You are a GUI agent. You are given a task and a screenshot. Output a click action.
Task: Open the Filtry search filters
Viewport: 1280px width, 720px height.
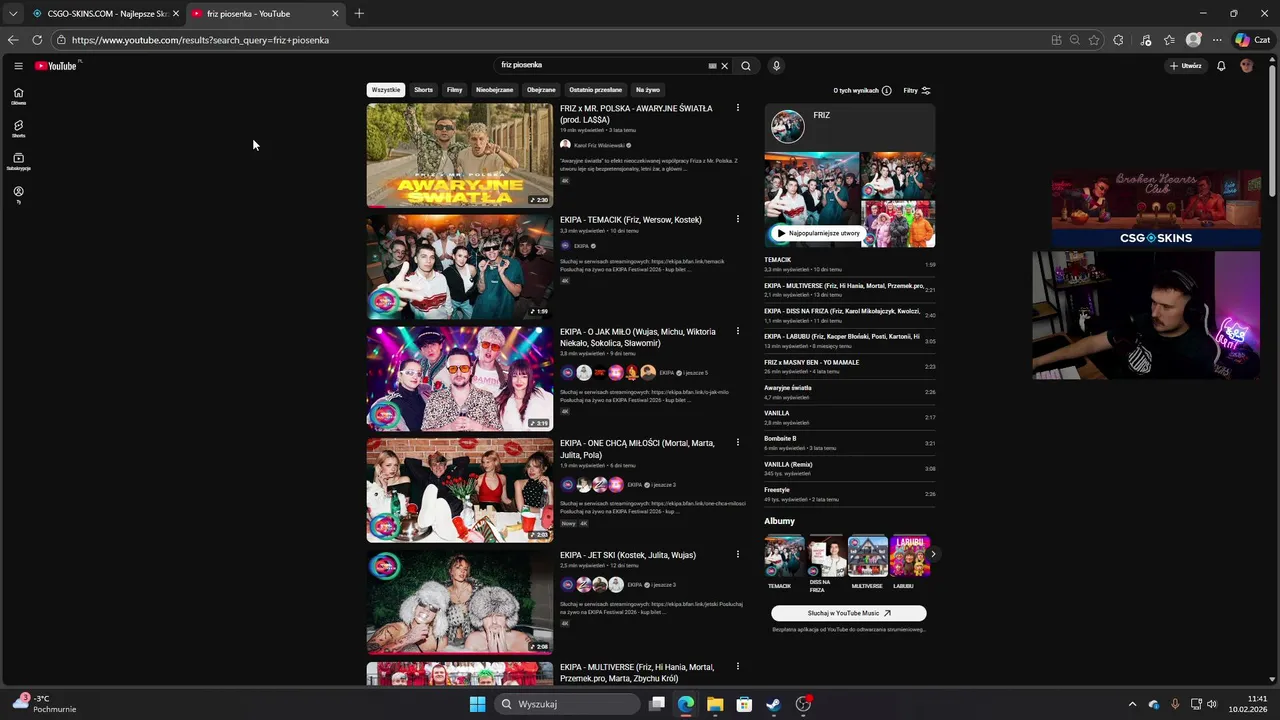[x=917, y=90]
